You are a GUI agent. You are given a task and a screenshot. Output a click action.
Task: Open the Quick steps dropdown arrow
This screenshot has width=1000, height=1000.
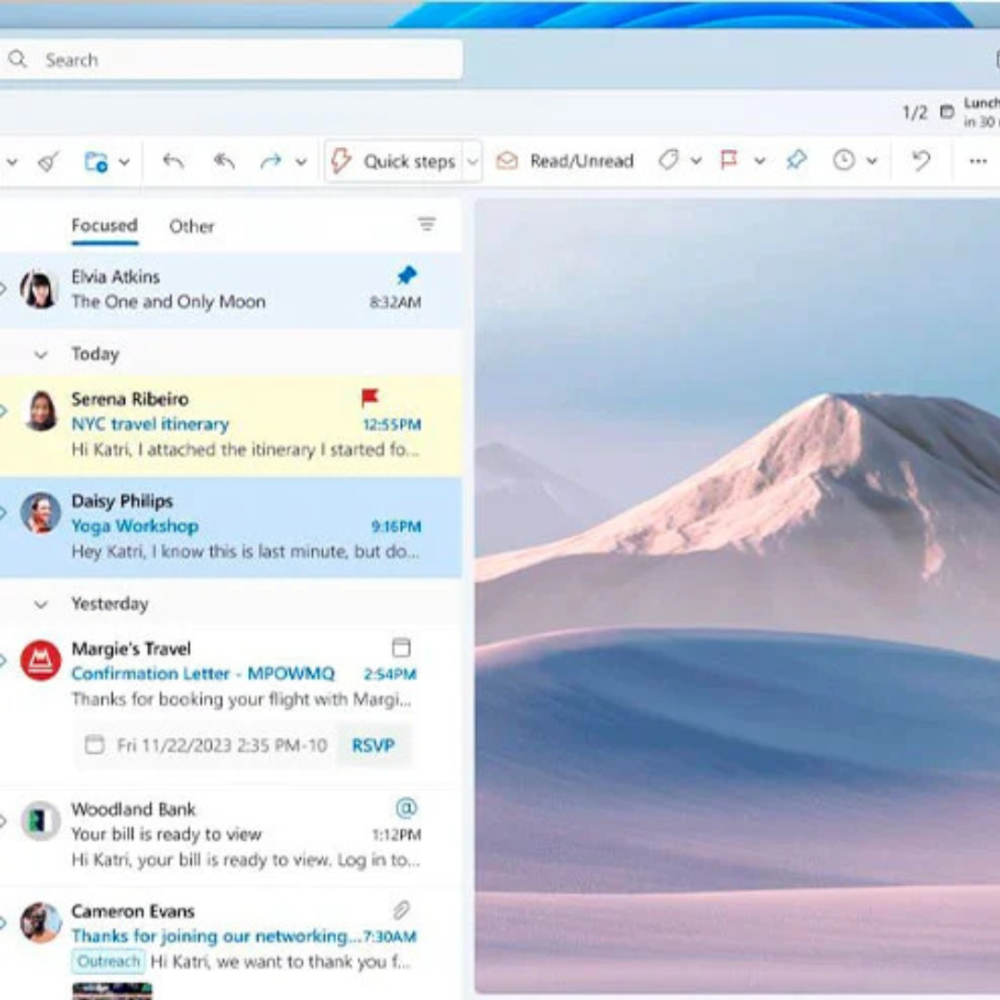[x=472, y=161]
